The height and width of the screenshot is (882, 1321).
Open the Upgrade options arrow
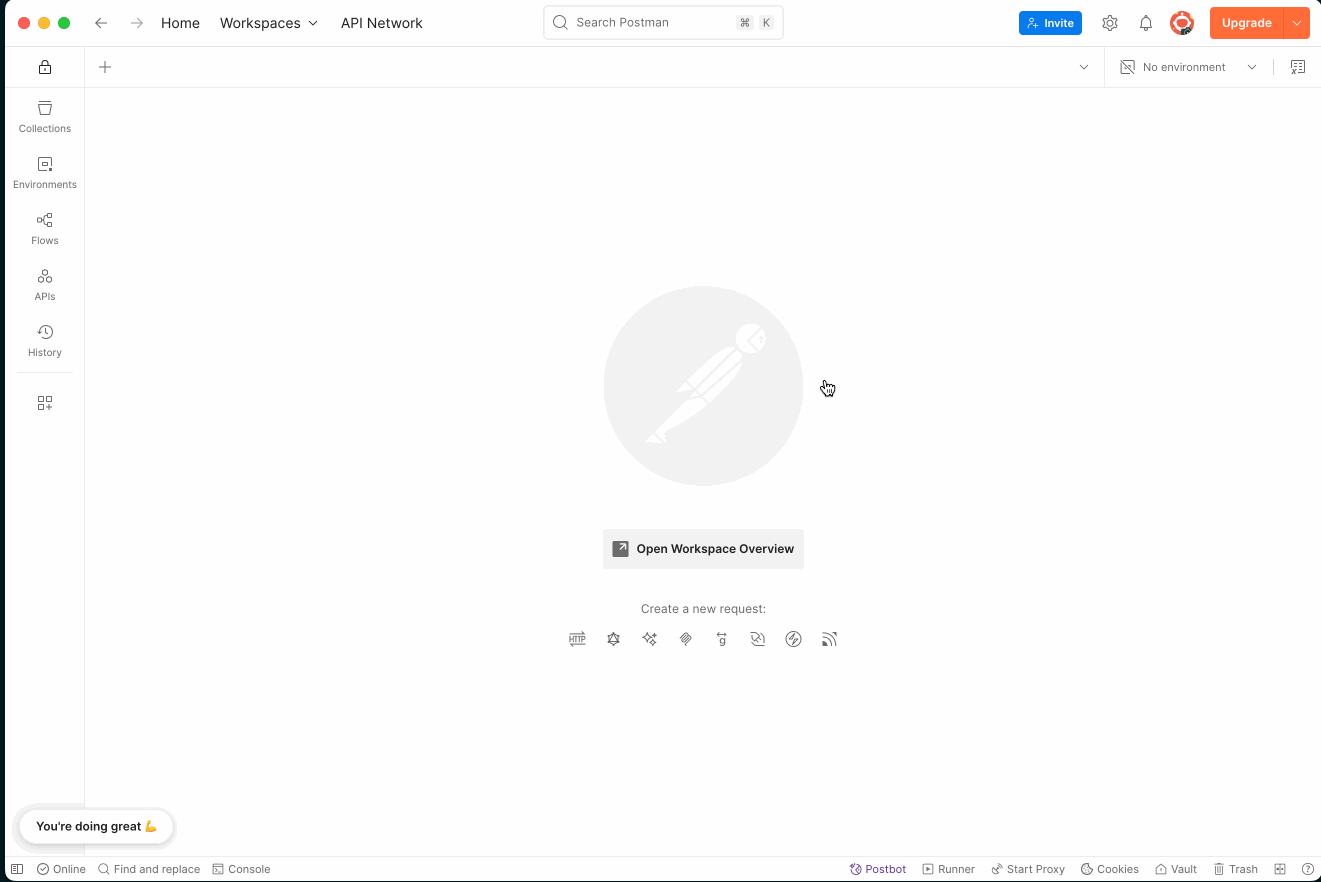tap(1297, 23)
